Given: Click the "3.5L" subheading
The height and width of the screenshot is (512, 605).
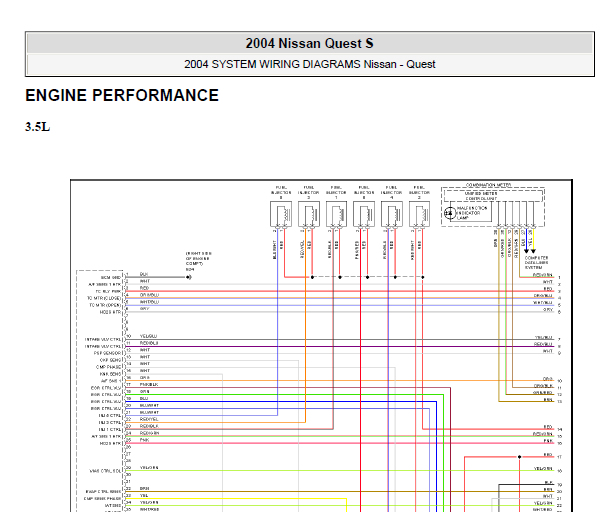Looking at the screenshot, I should pos(37,127).
